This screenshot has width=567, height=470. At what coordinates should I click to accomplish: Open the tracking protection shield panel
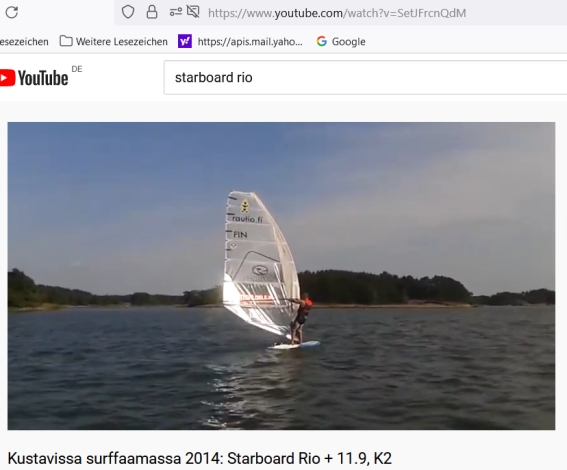[128, 12]
